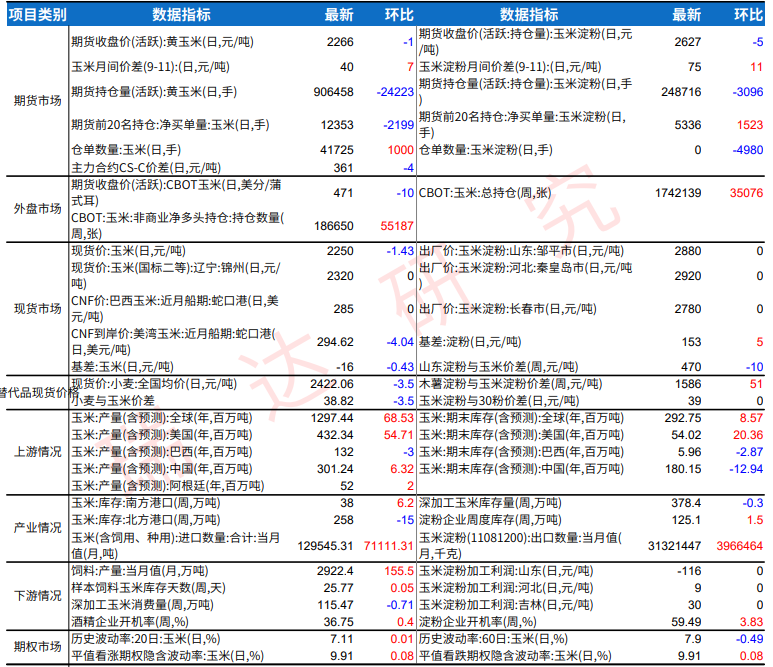Click the value 2266 for 黄玉米 close
This screenshot has width=773, height=667.
(x=340, y=42)
